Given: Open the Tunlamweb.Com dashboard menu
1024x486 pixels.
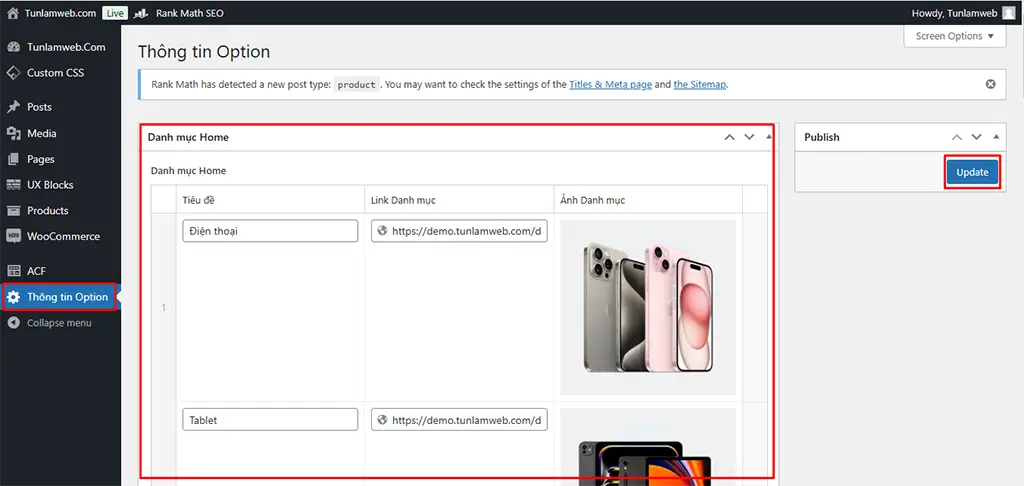Looking at the screenshot, I should click(x=66, y=47).
